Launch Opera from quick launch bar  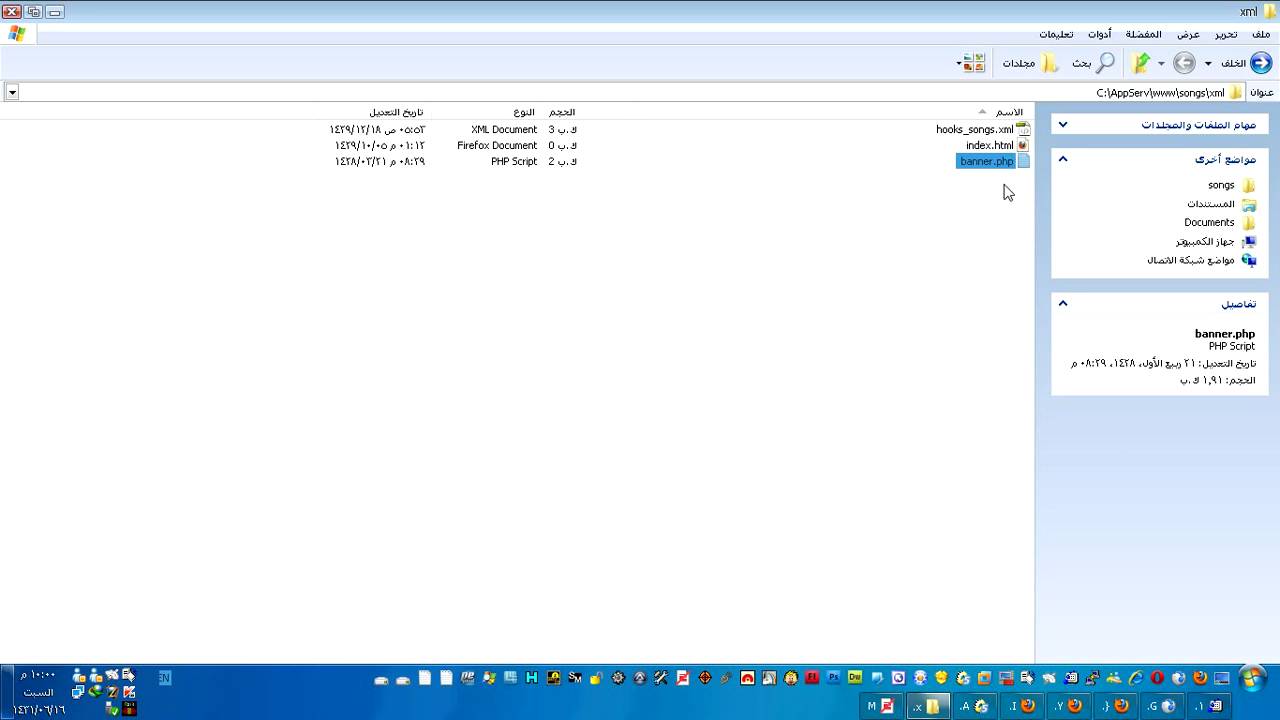[1157, 678]
